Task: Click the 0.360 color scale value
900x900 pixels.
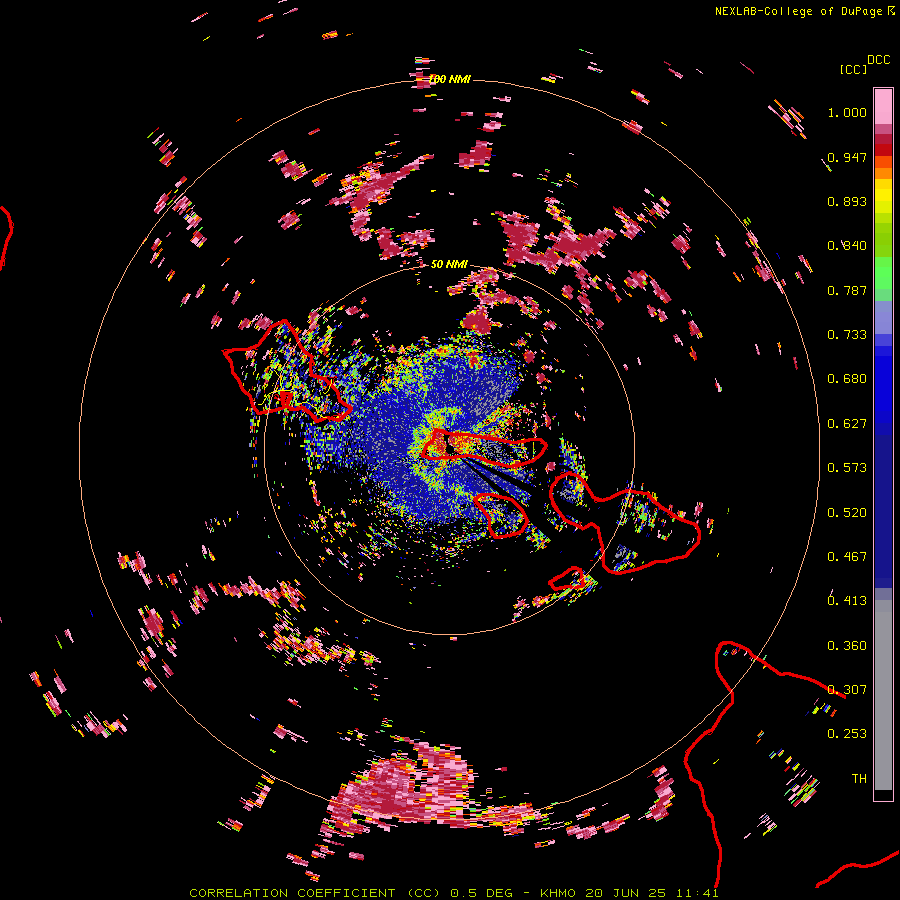Action: (847, 646)
